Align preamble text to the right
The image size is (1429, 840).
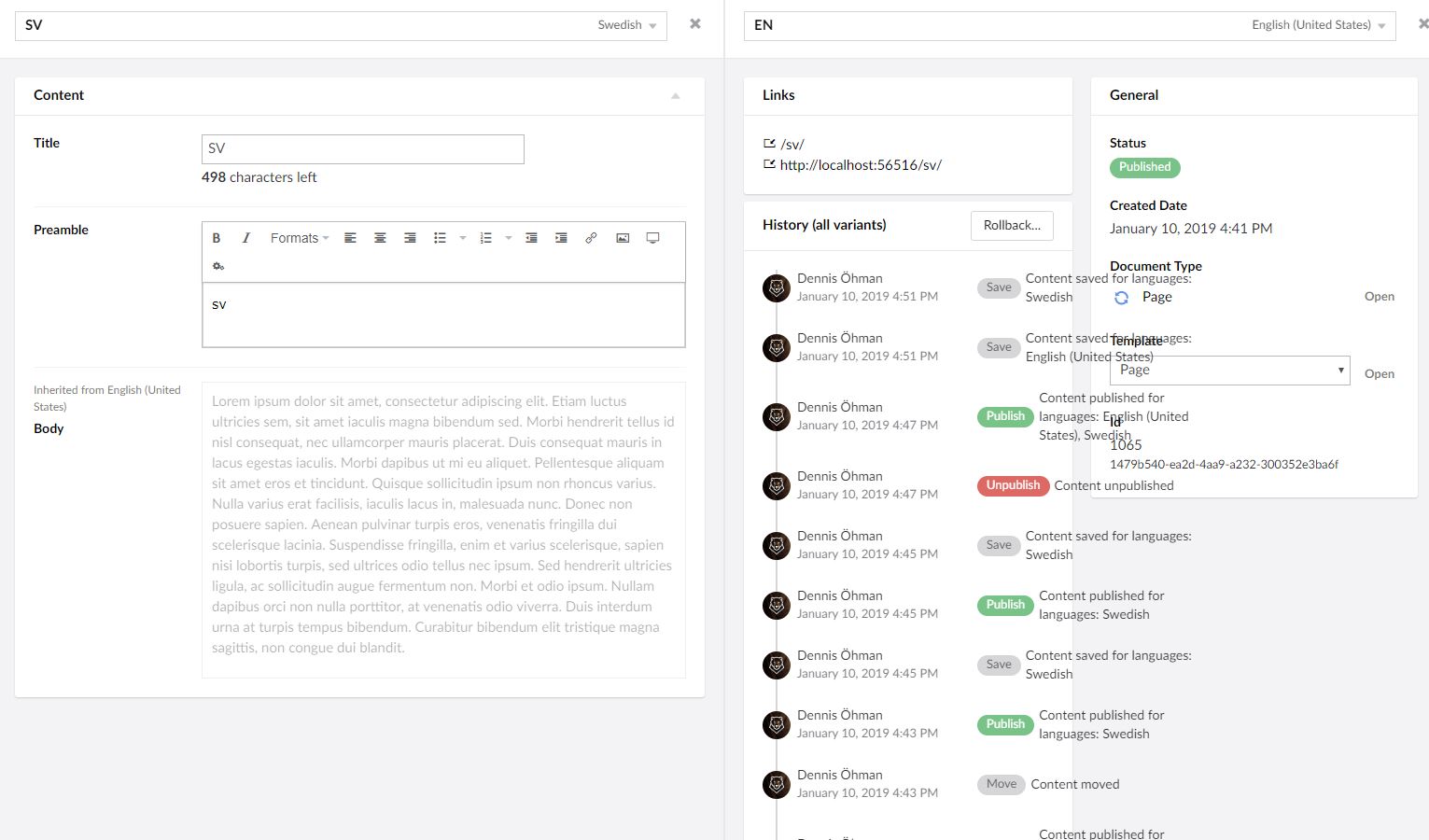click(410, 237)
